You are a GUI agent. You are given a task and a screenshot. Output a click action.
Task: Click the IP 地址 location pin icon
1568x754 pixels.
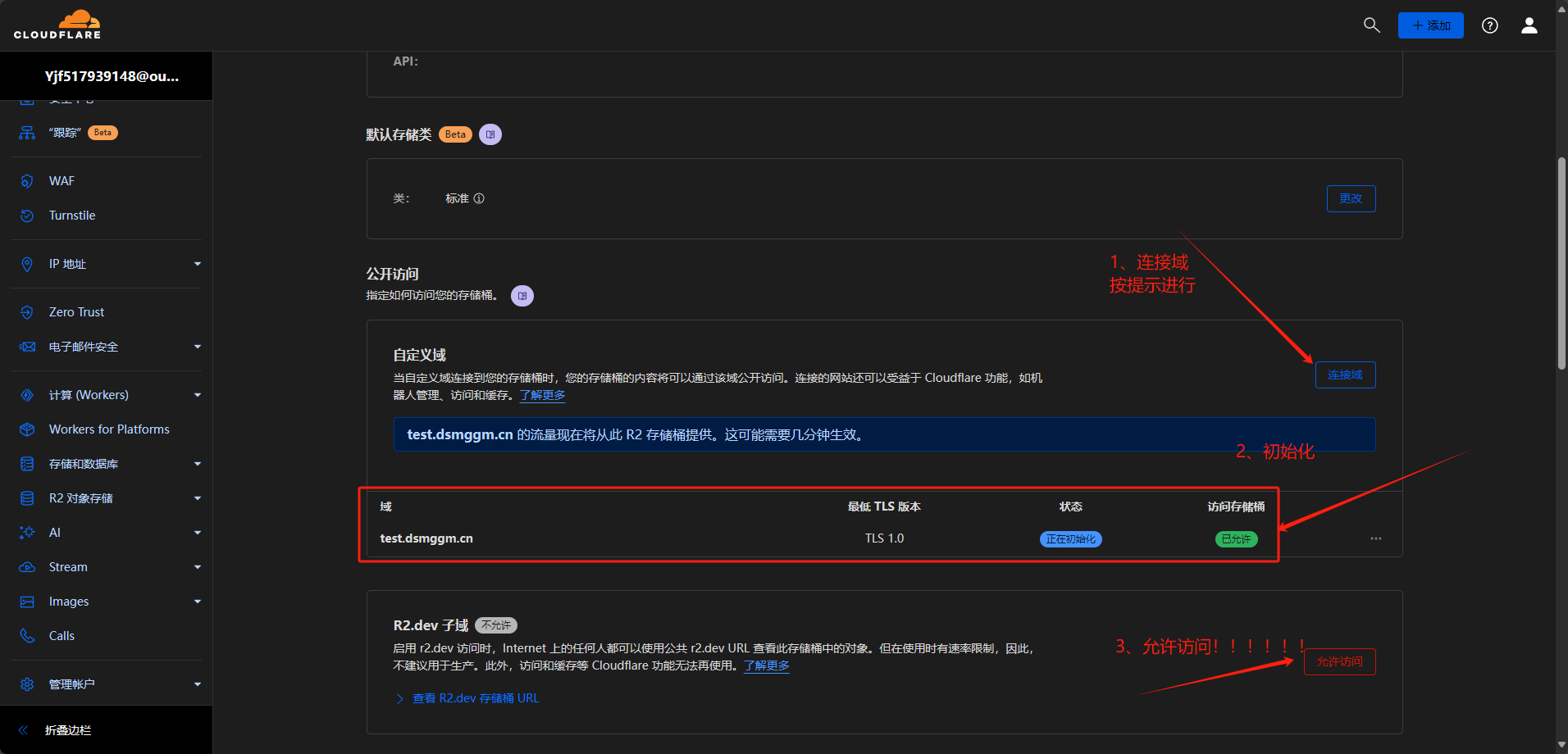coord(27,264)
